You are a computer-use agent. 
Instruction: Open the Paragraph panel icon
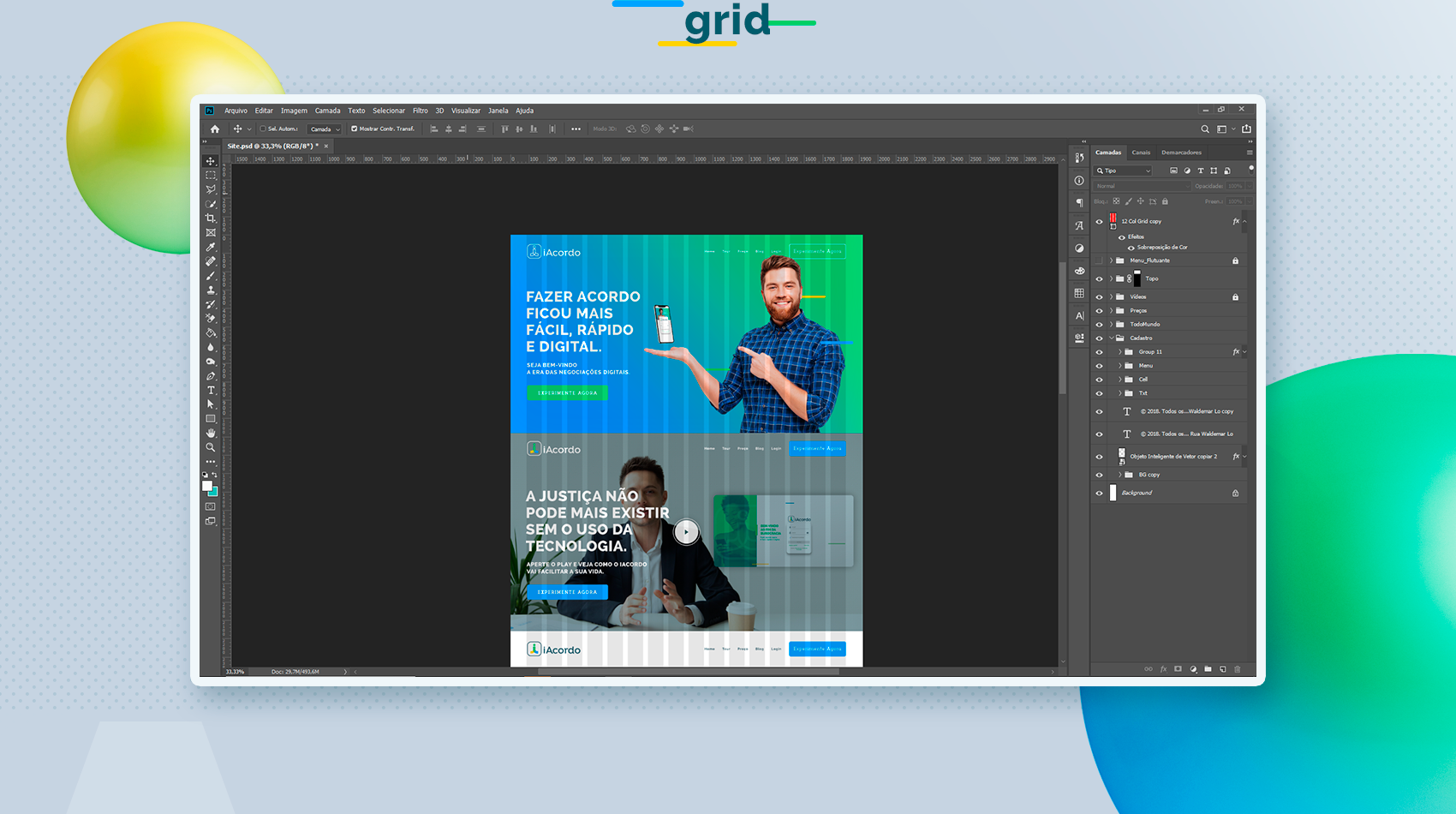[1079, 203]
